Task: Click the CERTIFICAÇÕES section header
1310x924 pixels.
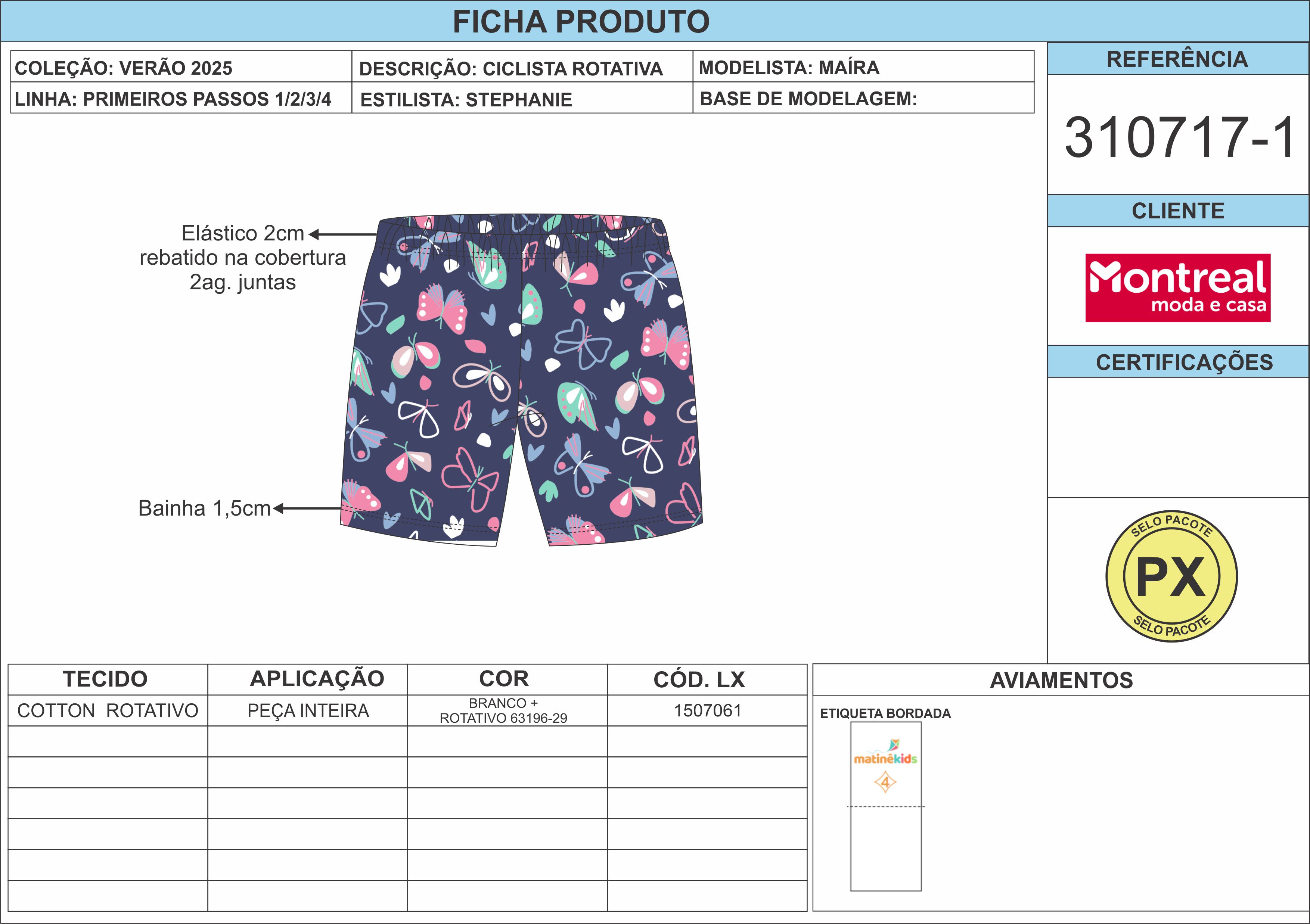Action: click(x=1178, y=362)
